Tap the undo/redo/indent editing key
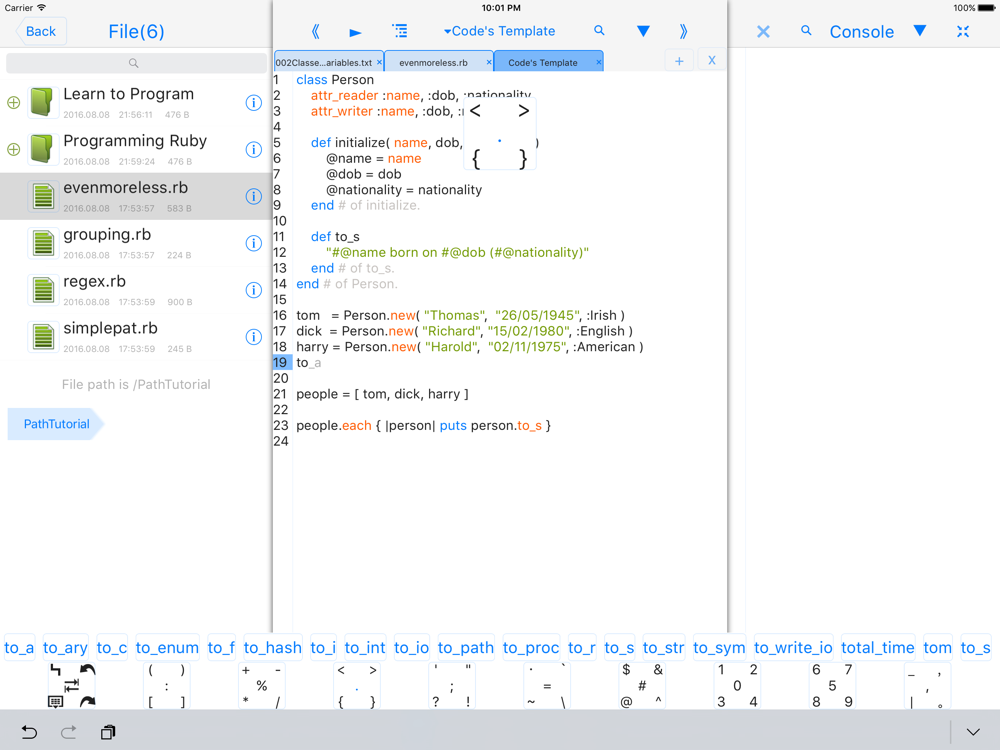 [71, 686]
